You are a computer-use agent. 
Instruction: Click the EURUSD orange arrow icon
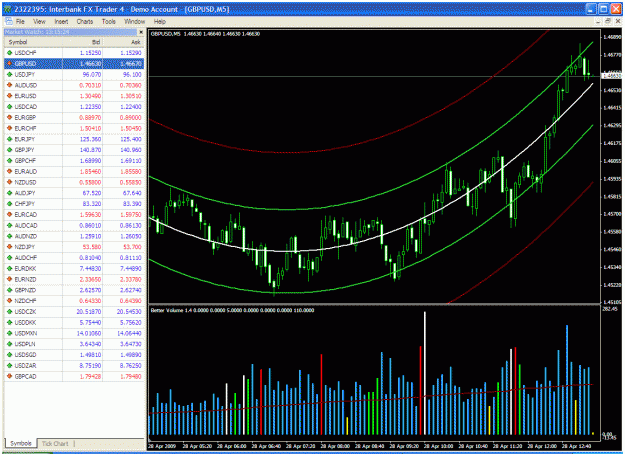[x=10, y=96]
